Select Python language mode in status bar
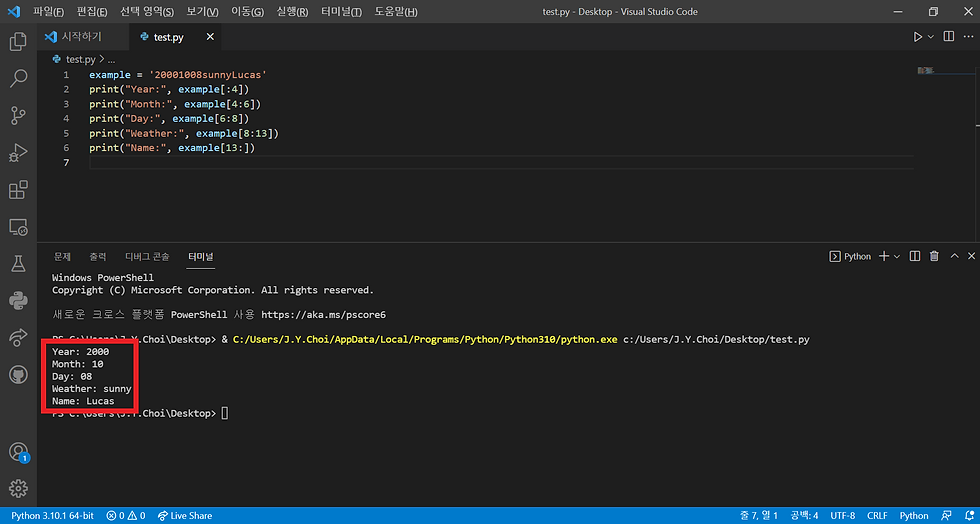This screenshot has width=980, height=524. (x=914, y=516)
